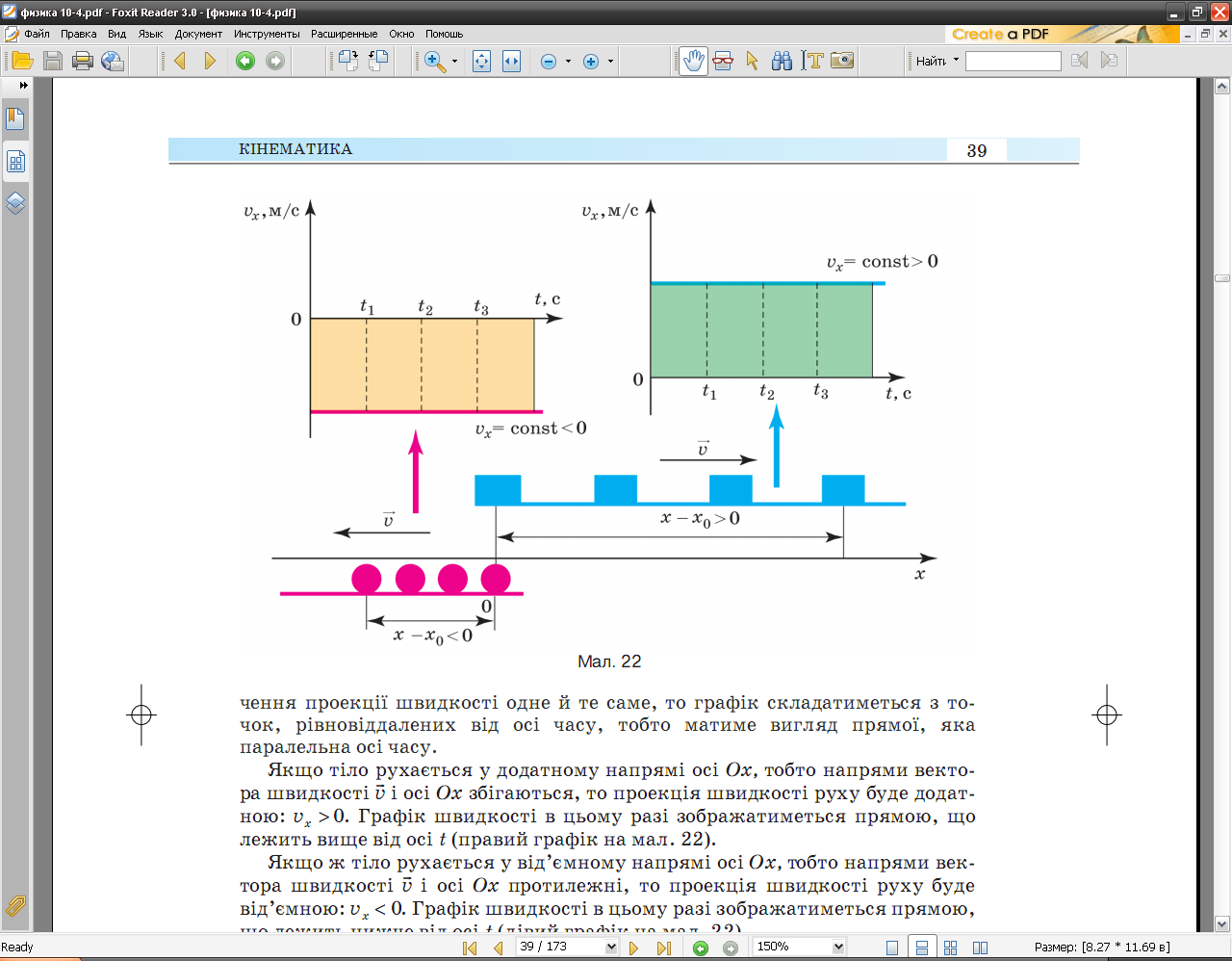Open the Язык menu
Screen dimensions: 1232x961
[x=150, y=34]
